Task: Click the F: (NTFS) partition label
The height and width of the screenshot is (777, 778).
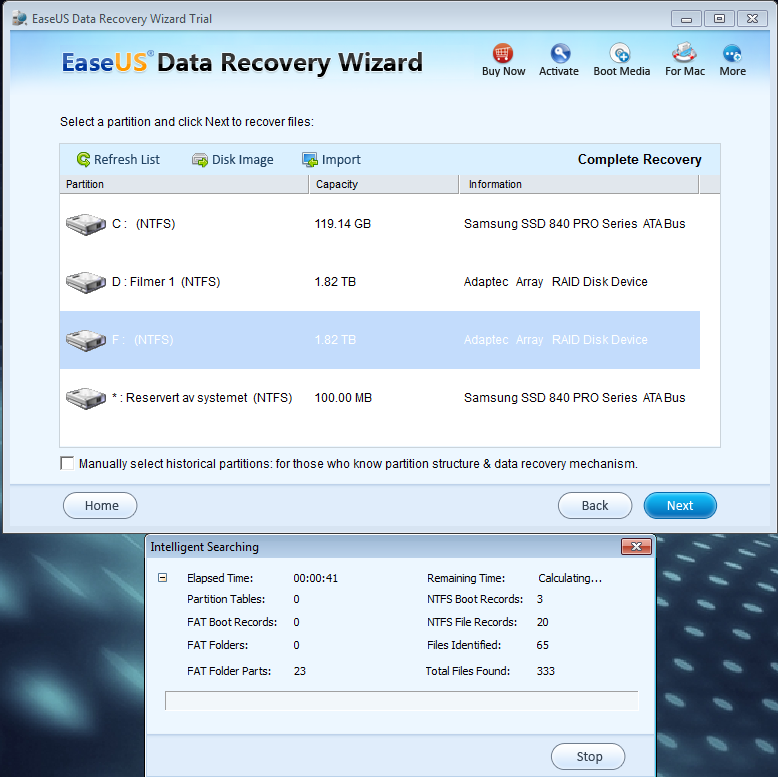Action: coord(143,340)
